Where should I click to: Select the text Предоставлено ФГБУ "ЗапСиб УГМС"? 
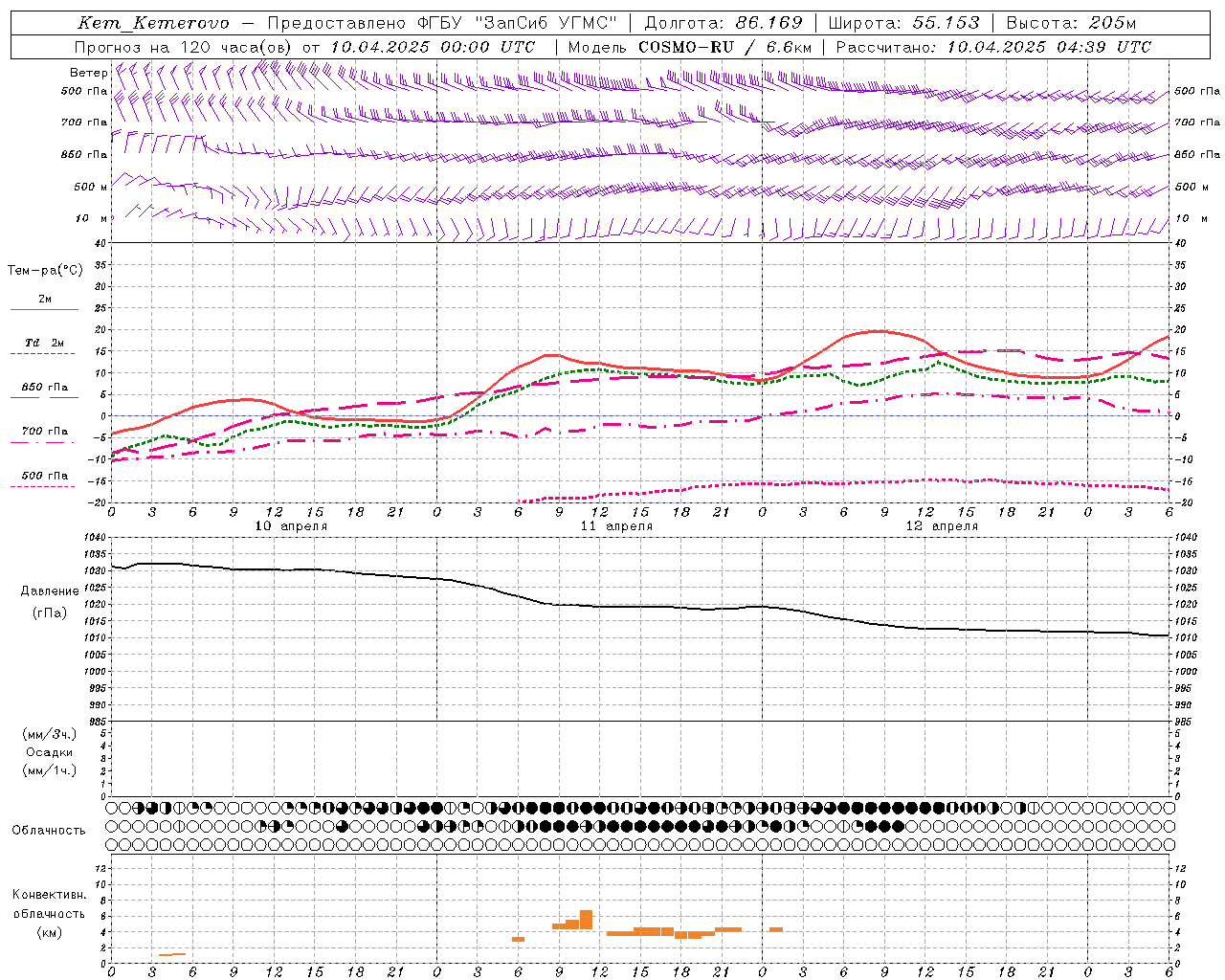(442, 23)
